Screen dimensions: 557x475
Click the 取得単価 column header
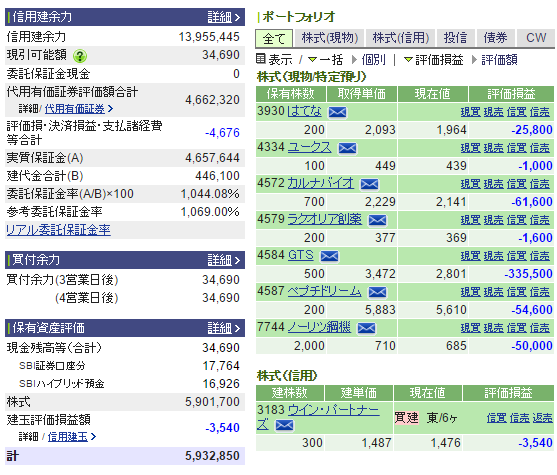[x=362, y=94]
